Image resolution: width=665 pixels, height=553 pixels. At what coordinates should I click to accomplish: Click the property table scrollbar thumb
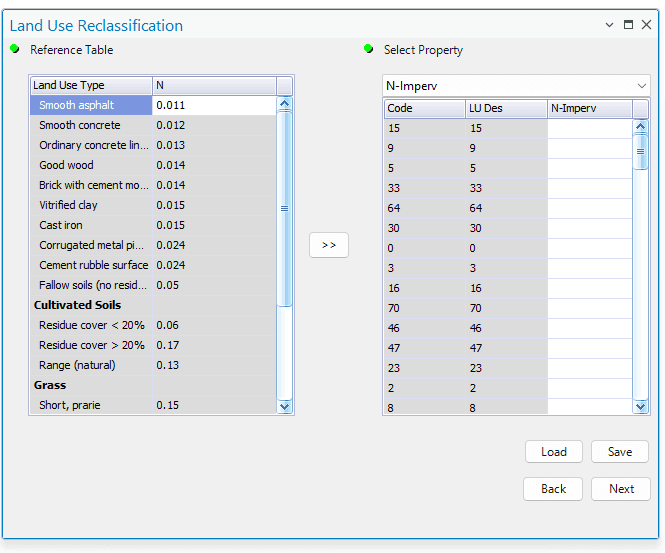coord(640,151)
